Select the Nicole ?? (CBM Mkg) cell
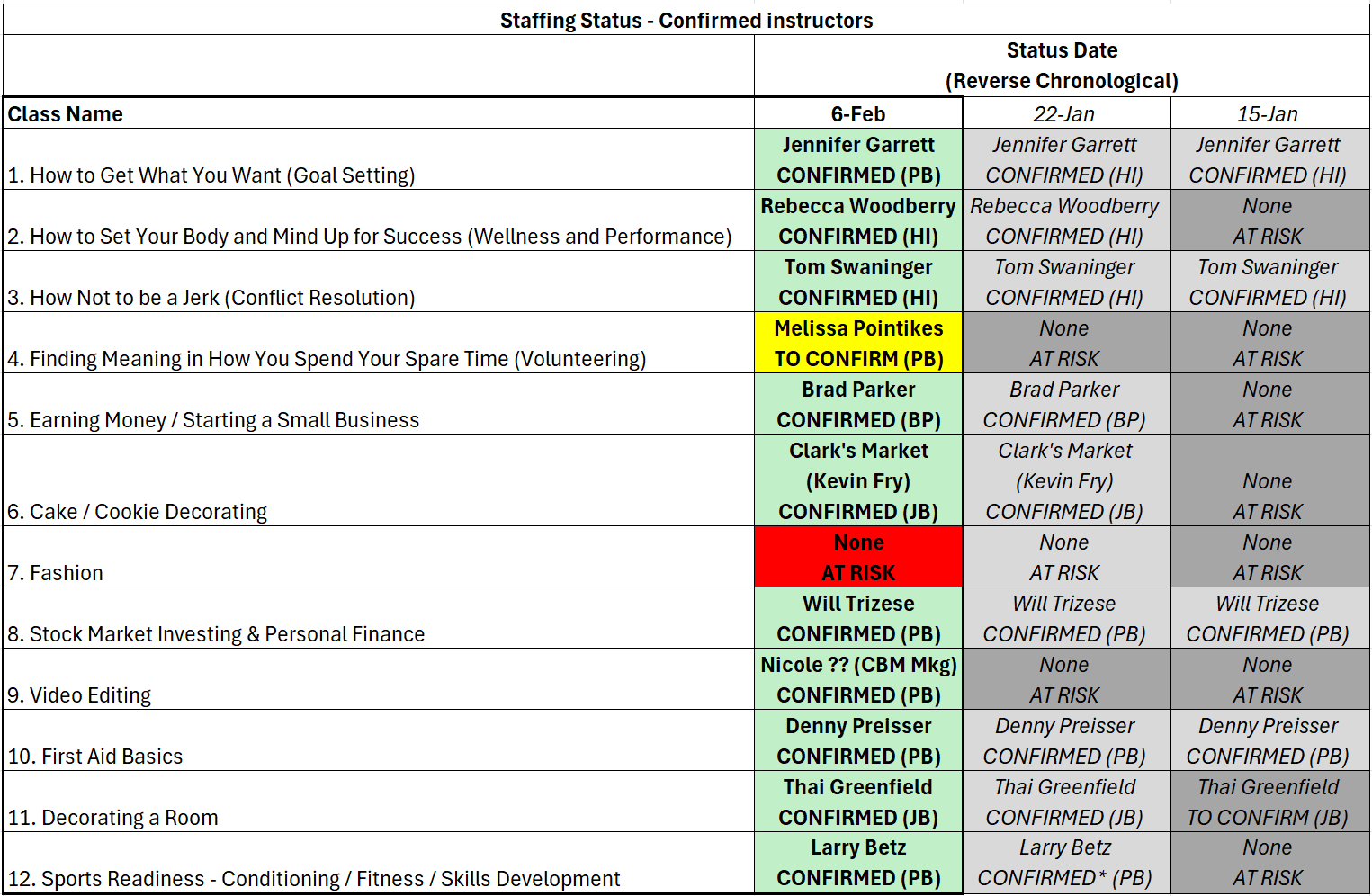This screenshot has width=1372, height=896. point(858,679)
